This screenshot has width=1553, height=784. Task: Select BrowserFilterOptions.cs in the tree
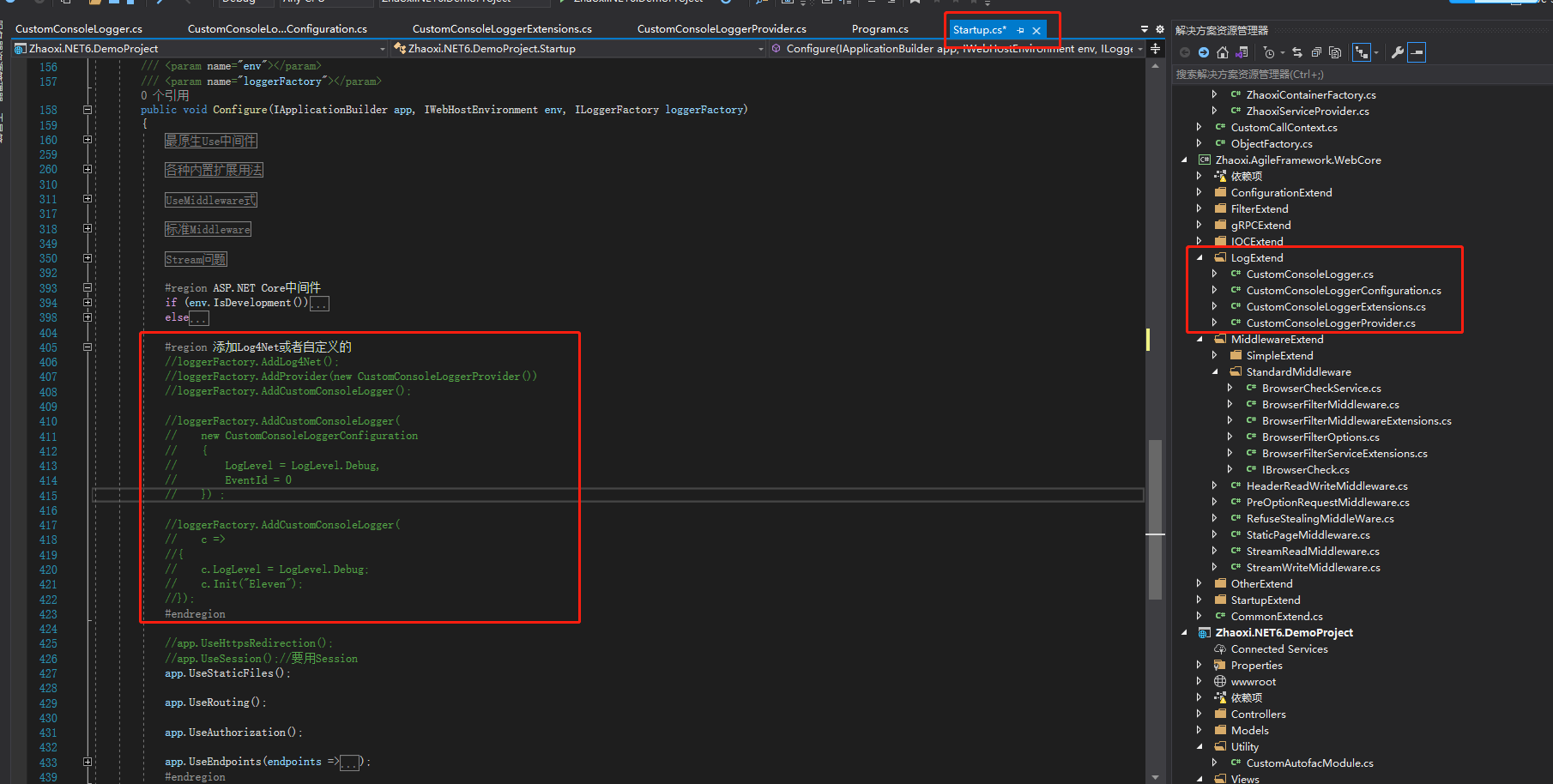click(1320, 437)
